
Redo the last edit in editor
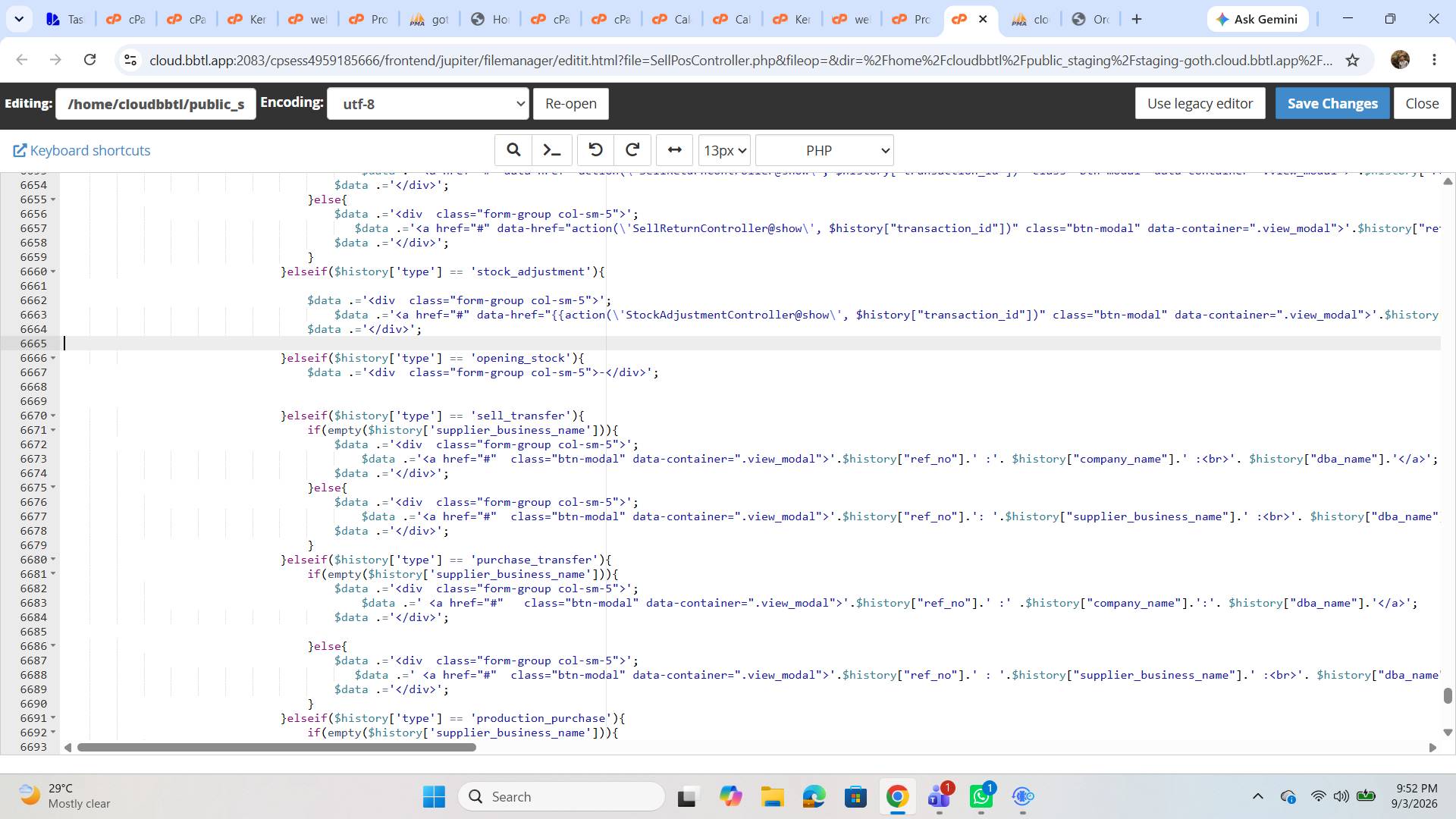632,150
